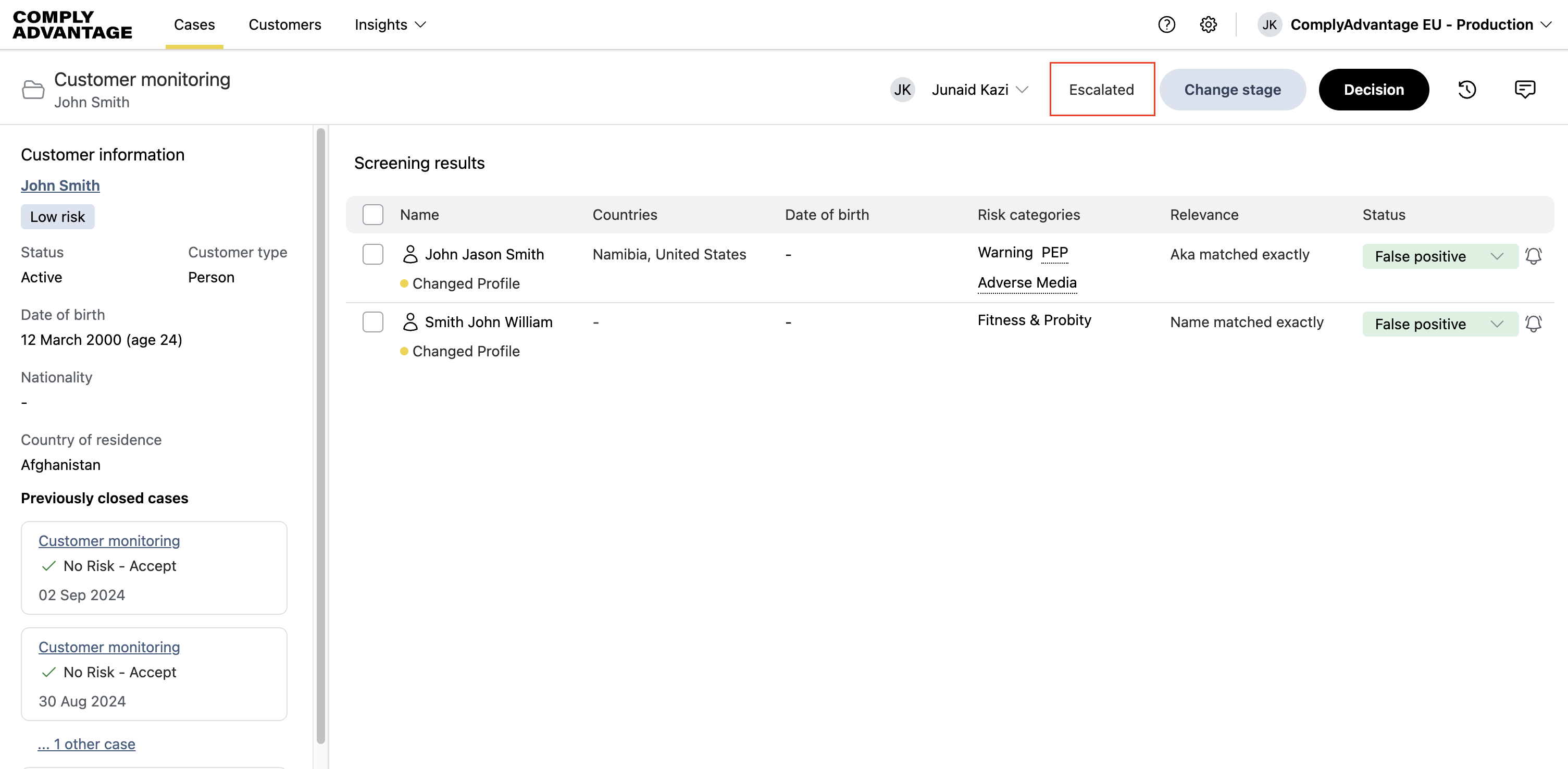
Task: Check the Smith John William row checkbox
Action: (x=372, y=321)
